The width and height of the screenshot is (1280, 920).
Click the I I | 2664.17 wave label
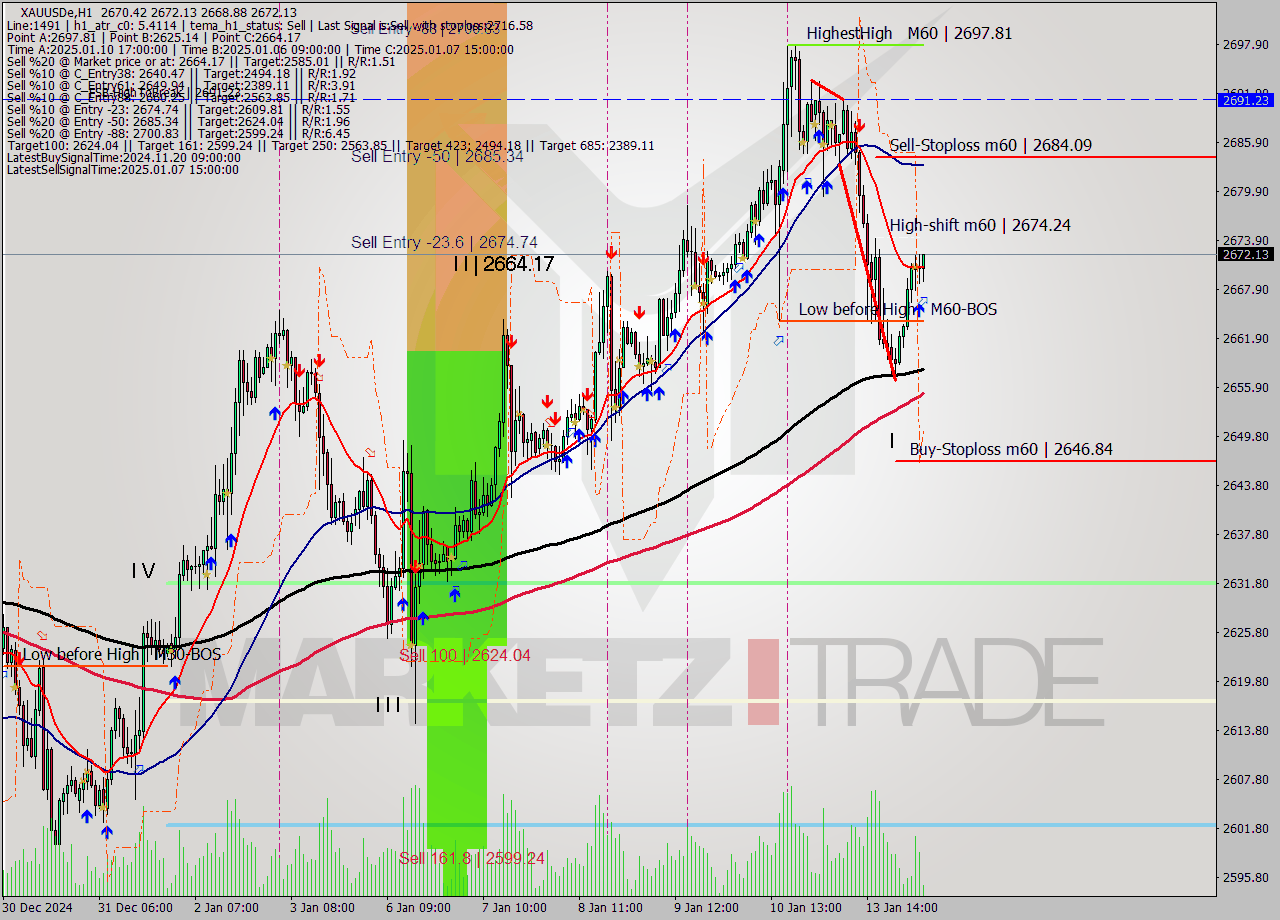pos(503,264)
